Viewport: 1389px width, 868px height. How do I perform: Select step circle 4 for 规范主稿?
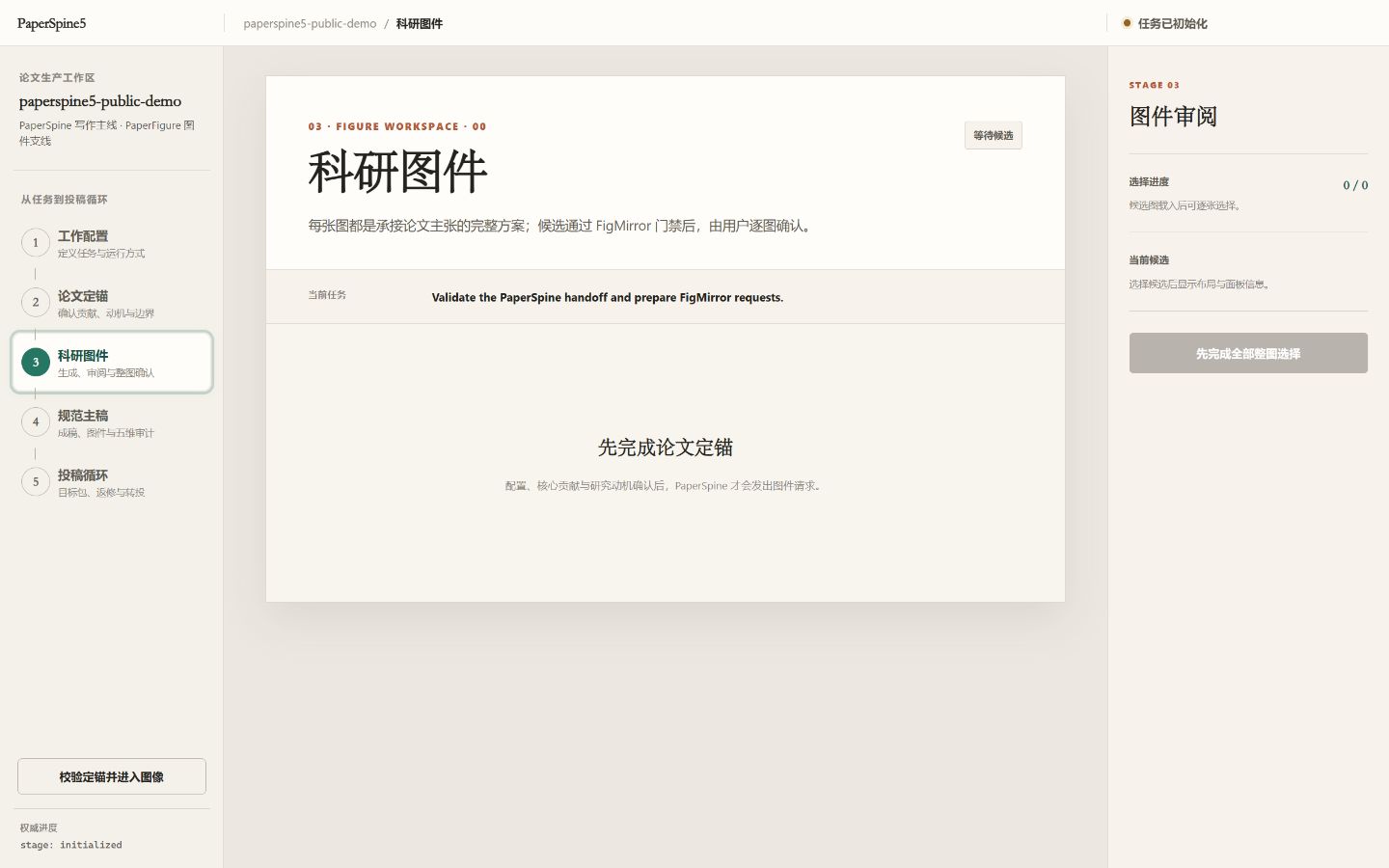coord(36,422)
